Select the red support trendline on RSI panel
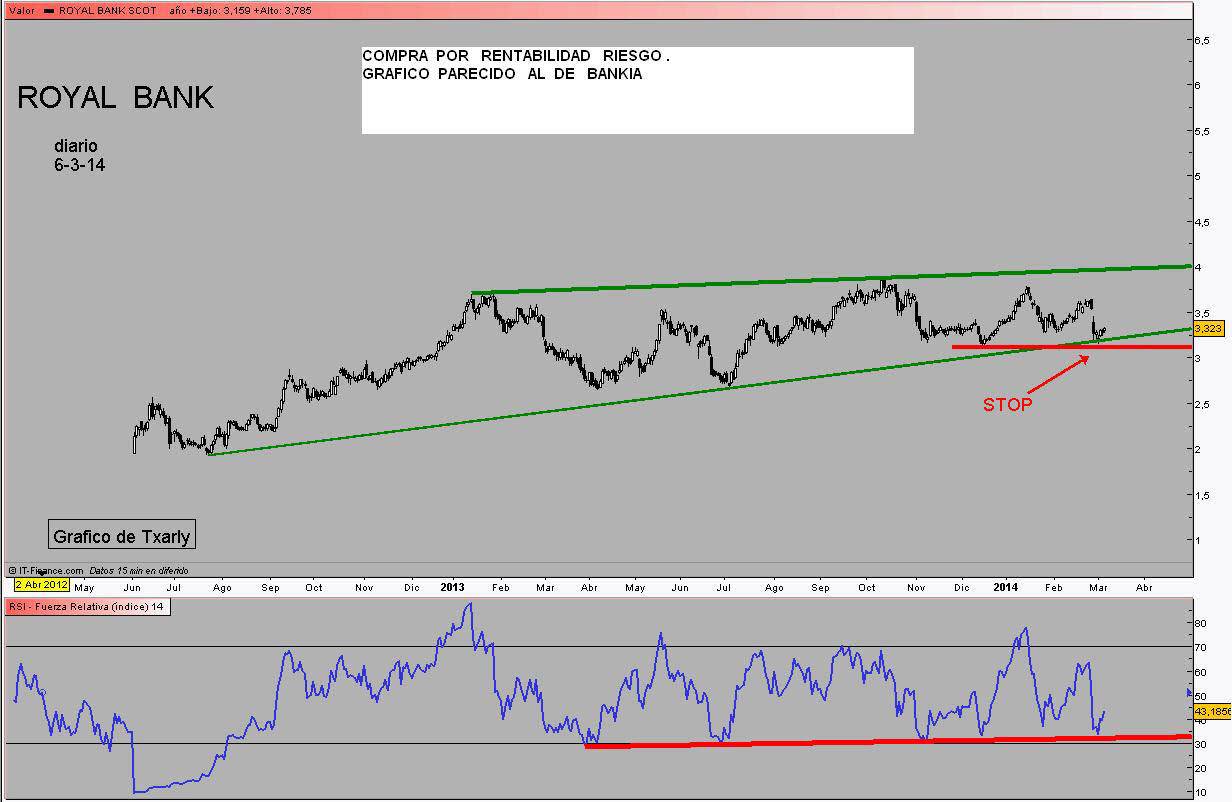 pyautogui.click(x=880, y=741)
